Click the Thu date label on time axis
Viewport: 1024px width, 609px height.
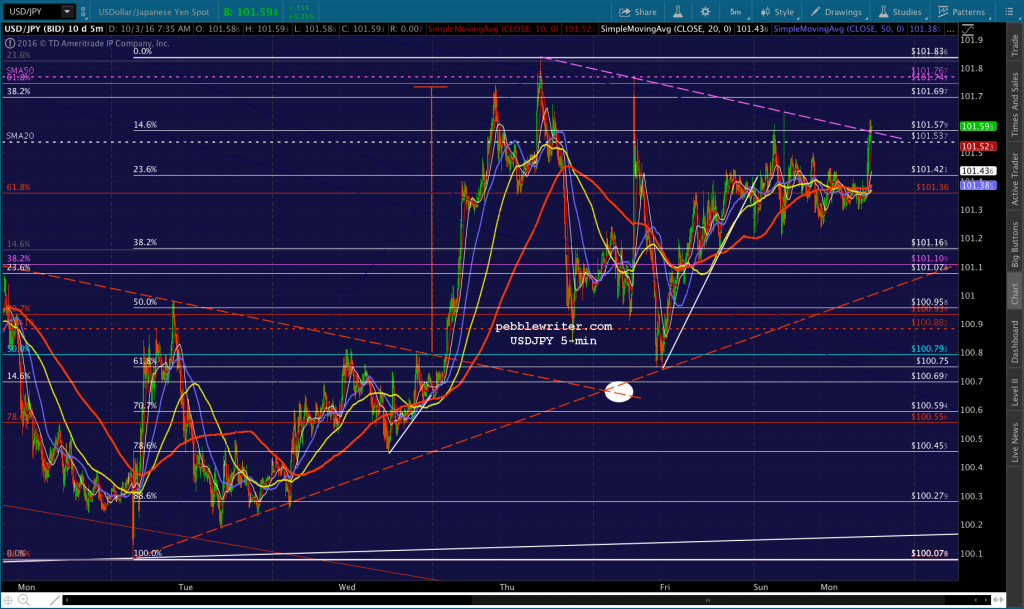(x=507, y=587)
